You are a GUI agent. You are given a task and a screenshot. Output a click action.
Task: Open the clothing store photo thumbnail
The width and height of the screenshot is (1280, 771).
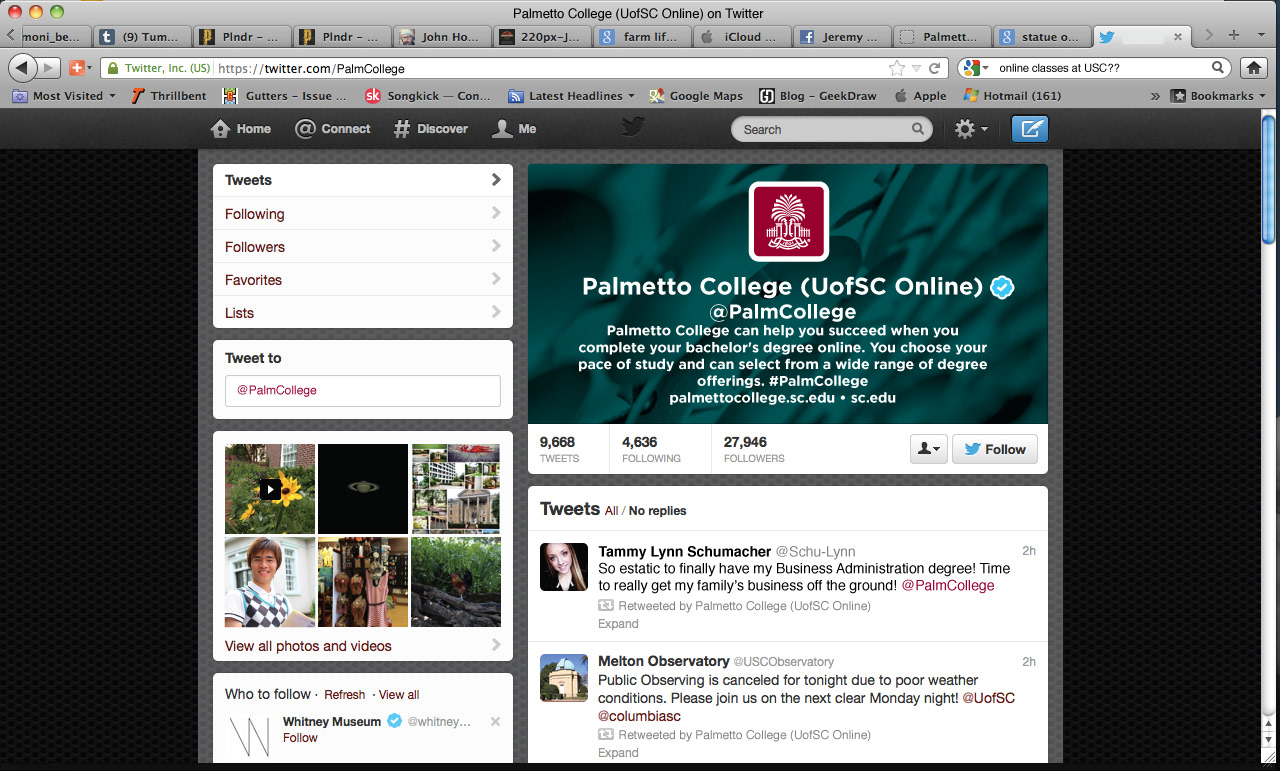[x=363, y=582]
